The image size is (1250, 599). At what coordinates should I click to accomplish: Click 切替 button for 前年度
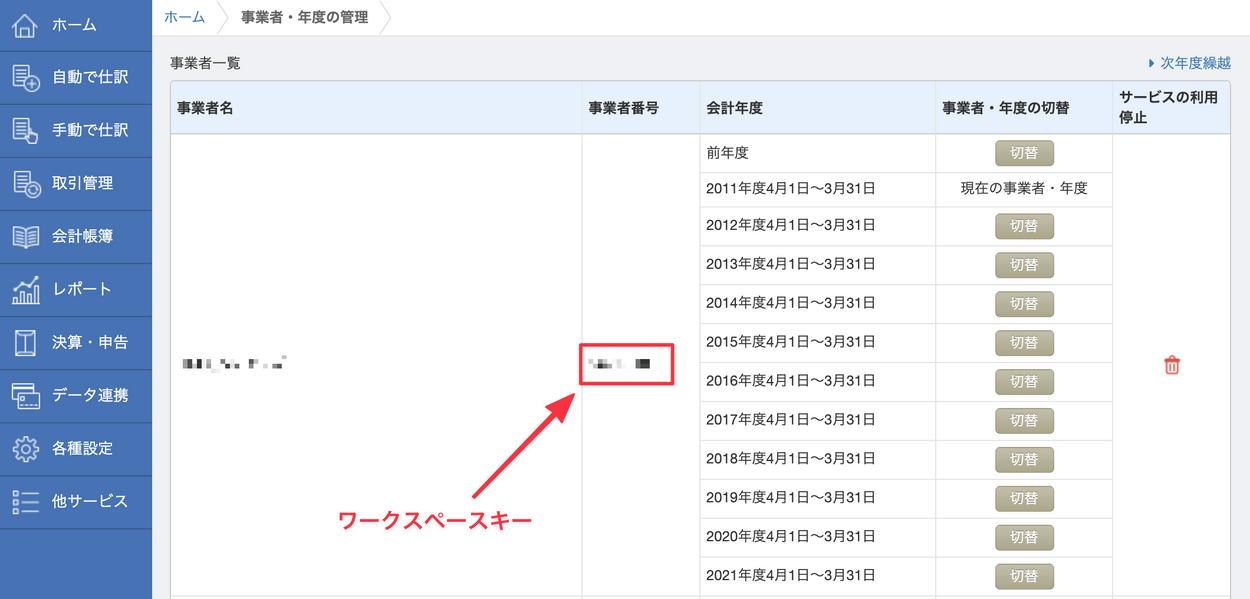click(1024, 153)
